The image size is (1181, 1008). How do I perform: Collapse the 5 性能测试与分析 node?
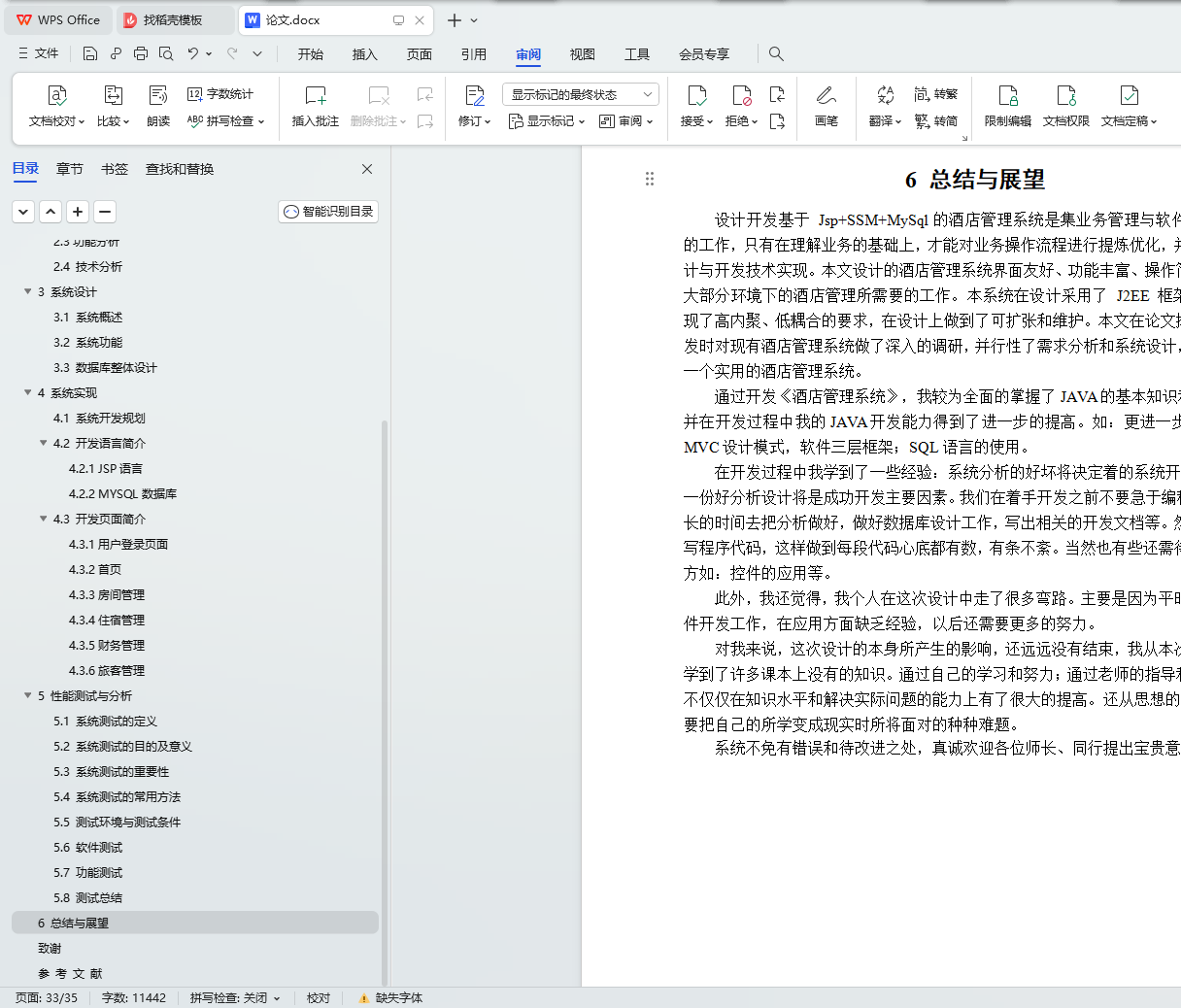point(28,695)
